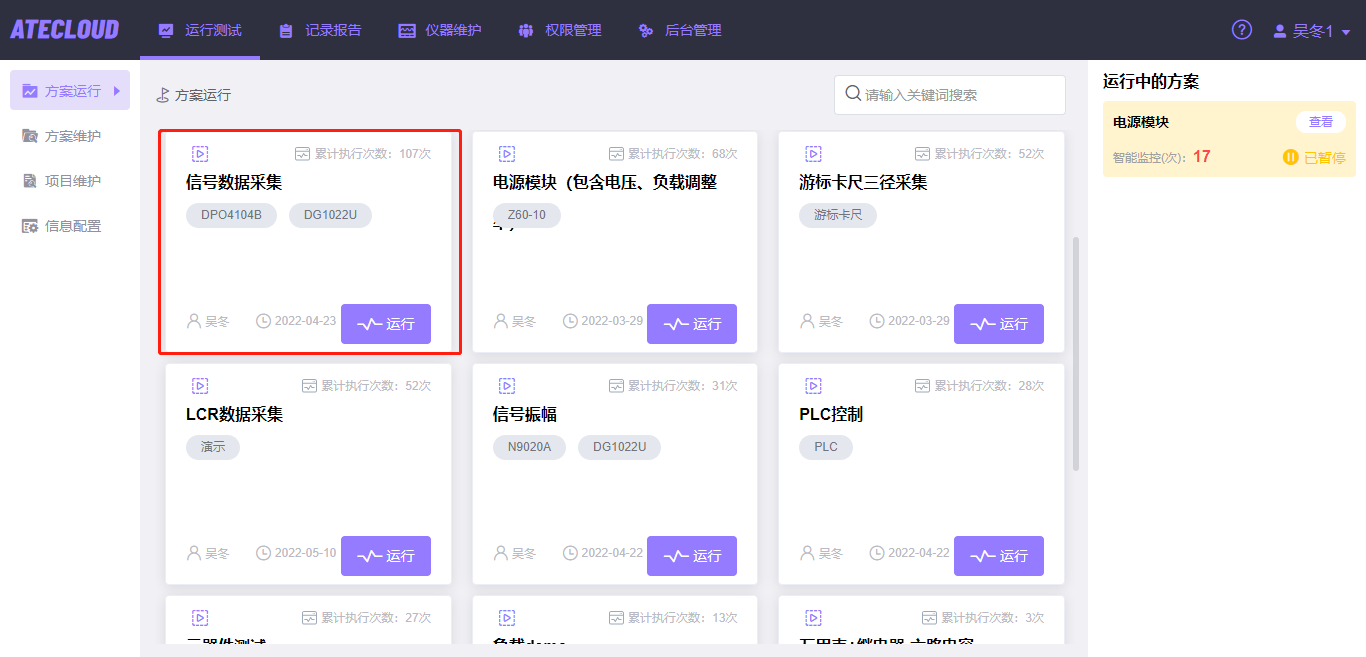Expand the DPO4104B instrument tag
This screenshot has width=1366, height=657.
(x=231, y=215)
